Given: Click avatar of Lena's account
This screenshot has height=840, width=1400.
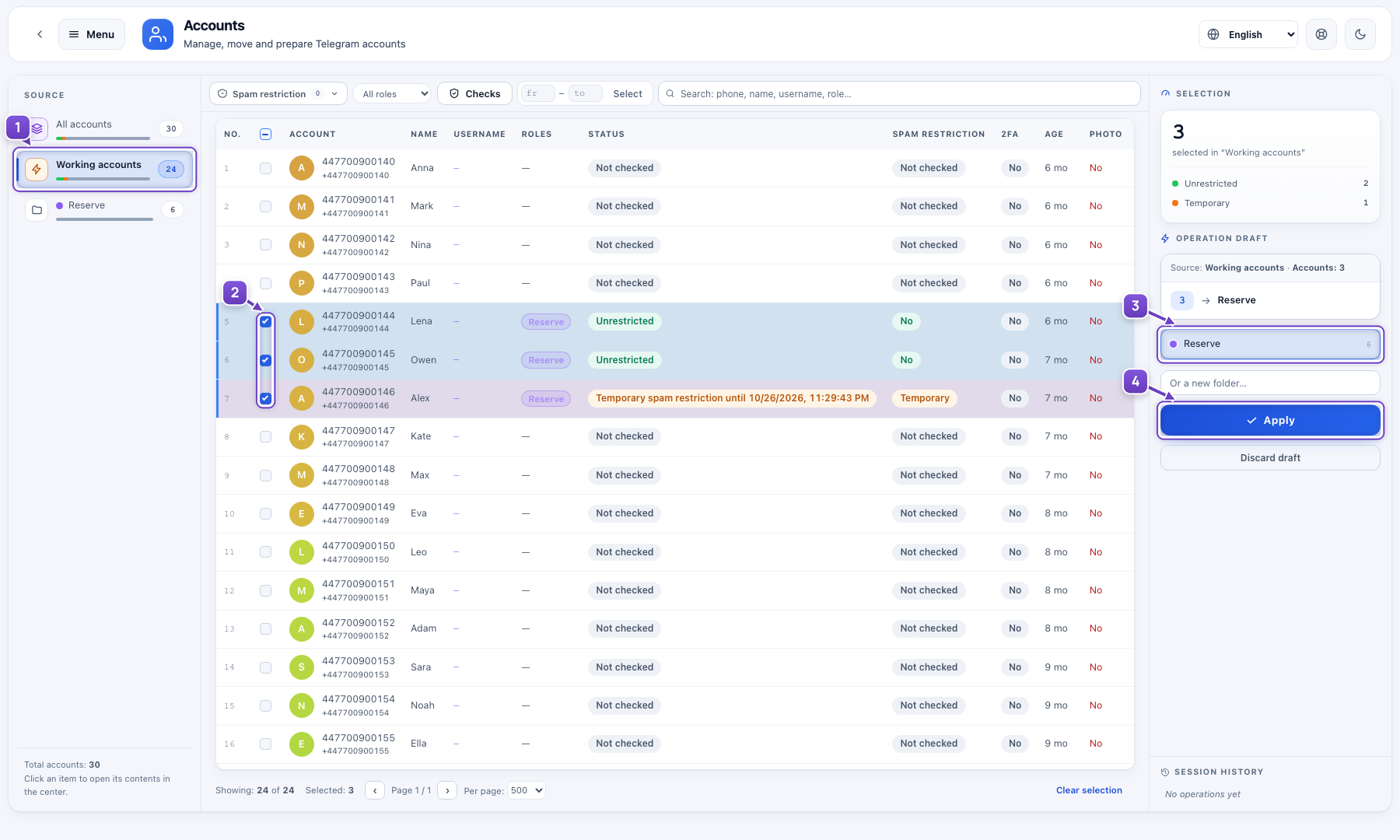Looking at the screenshot, I should coord(302,321).
